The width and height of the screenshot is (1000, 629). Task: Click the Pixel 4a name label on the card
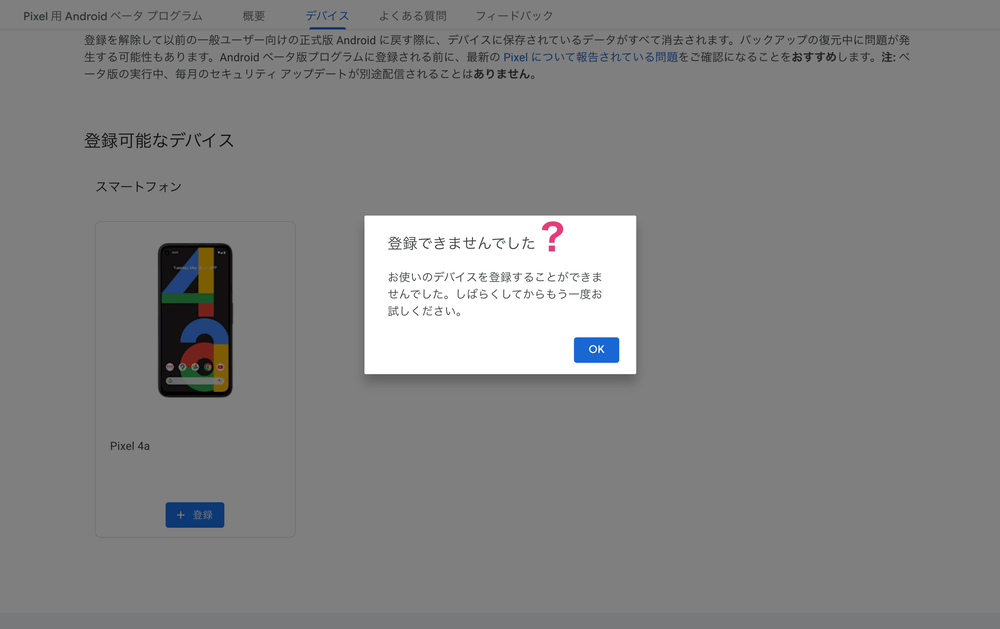pos(131,446)
